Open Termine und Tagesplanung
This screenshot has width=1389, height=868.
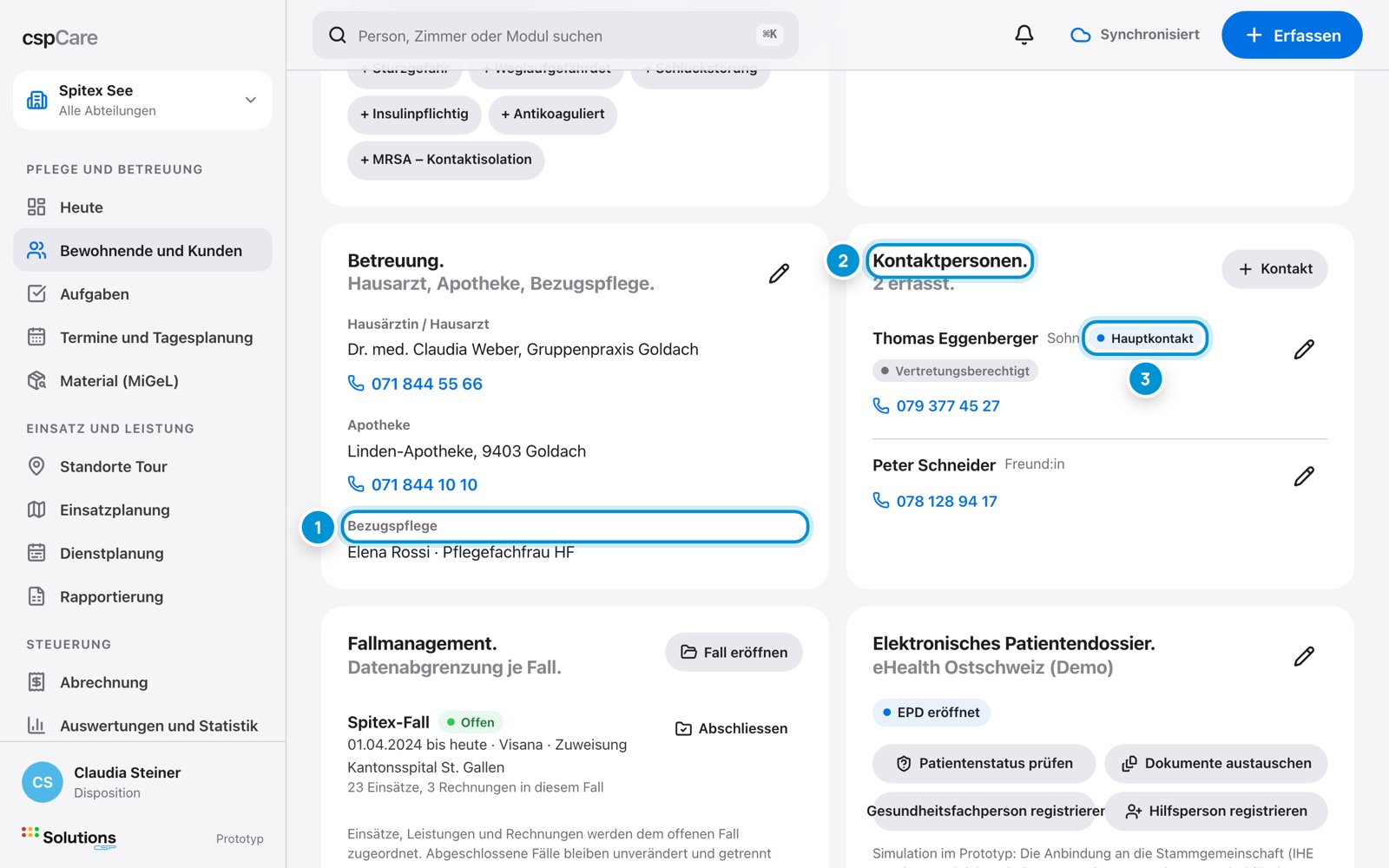142,338
